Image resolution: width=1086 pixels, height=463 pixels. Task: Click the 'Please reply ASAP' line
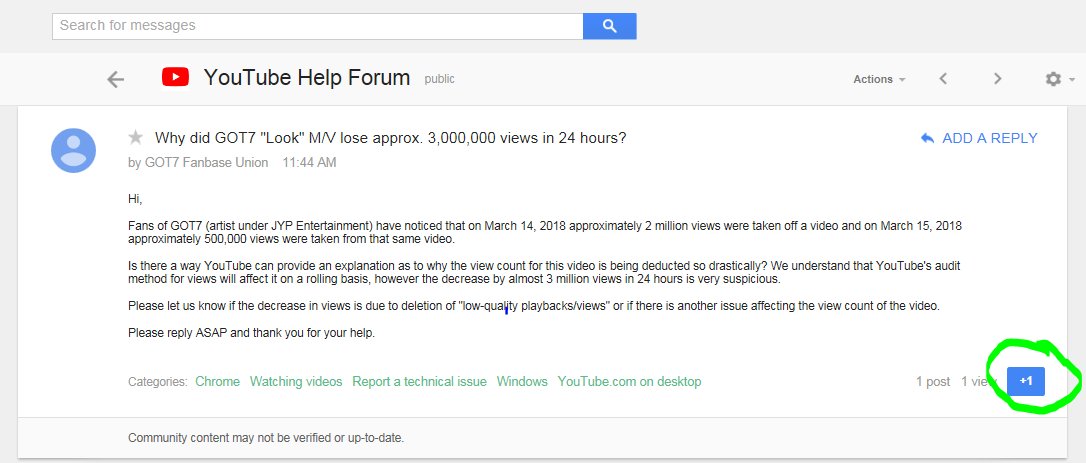(x=251, y=333)
